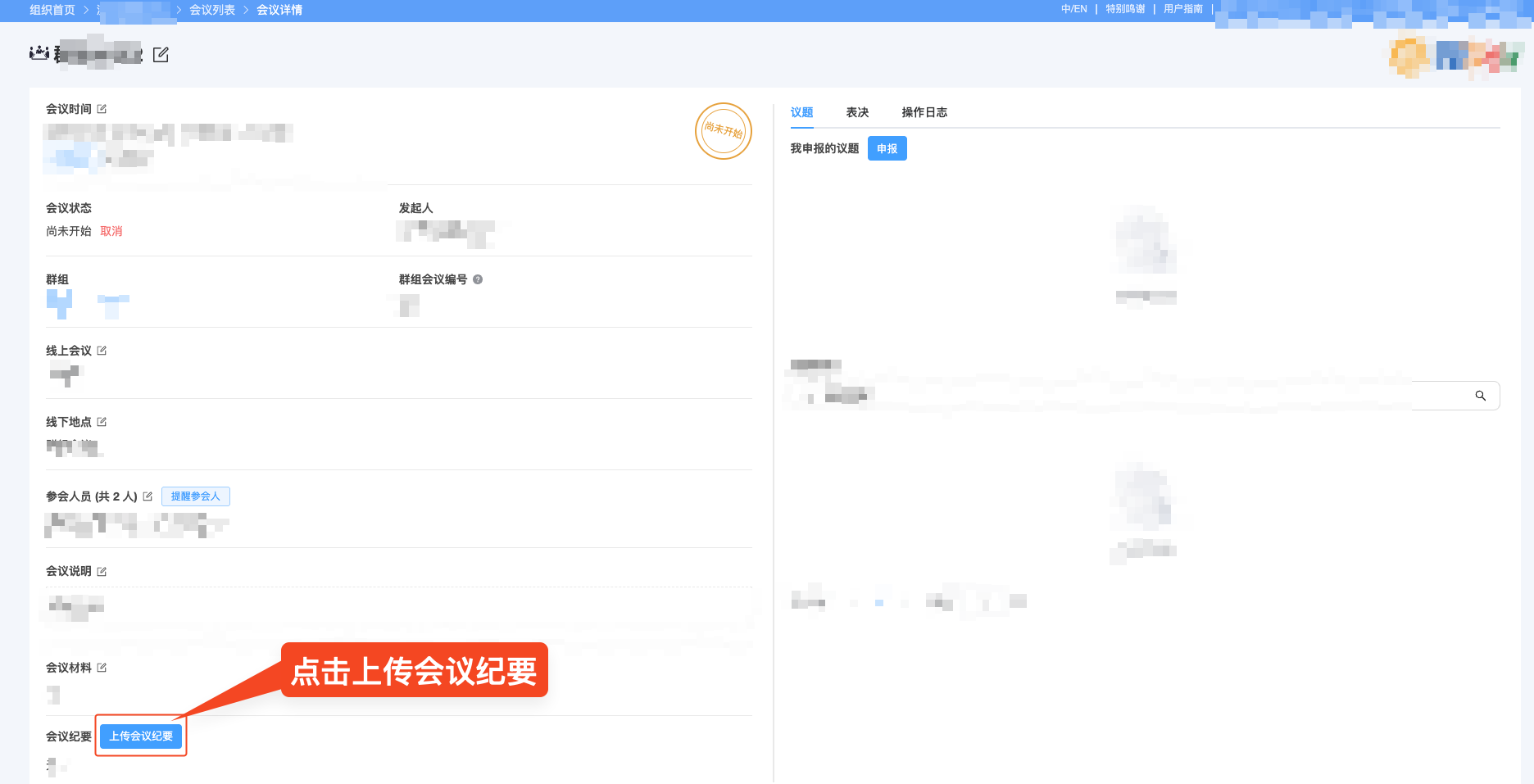Toggle language with 中/EN switcher
The width and height of the screenshot is (1534, 784).
click(x=1073, y=9)
